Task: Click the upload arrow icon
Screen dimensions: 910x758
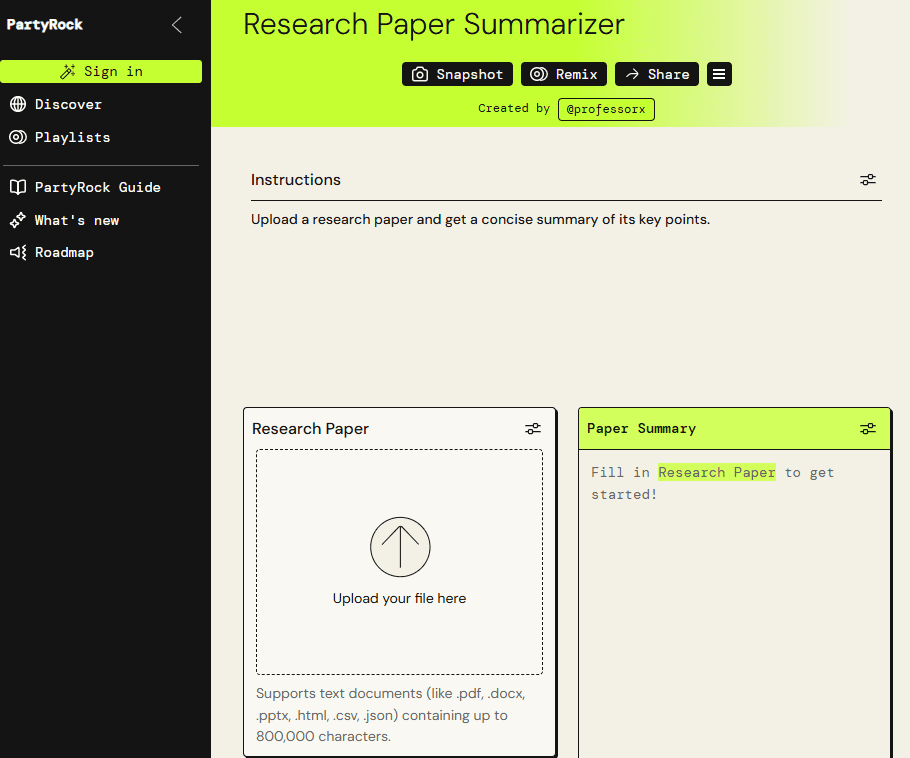Action: point(399,547)
